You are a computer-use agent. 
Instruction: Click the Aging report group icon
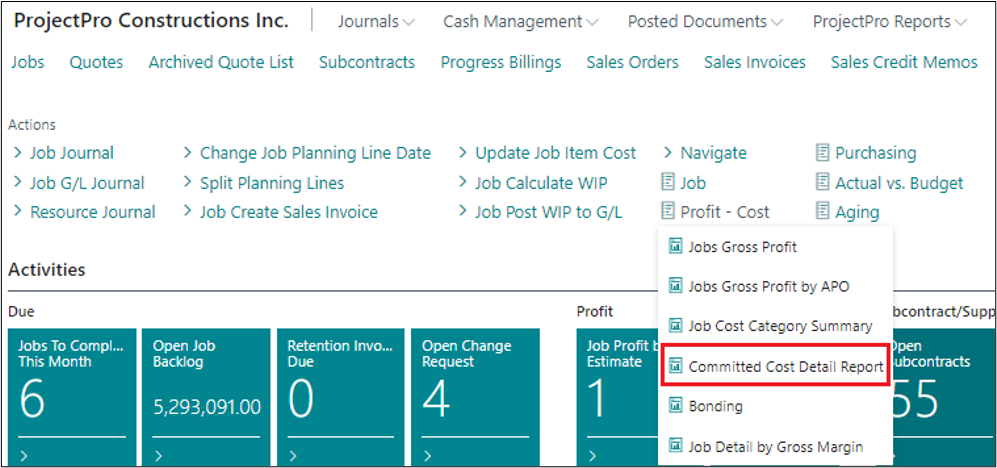pos(823,212)
